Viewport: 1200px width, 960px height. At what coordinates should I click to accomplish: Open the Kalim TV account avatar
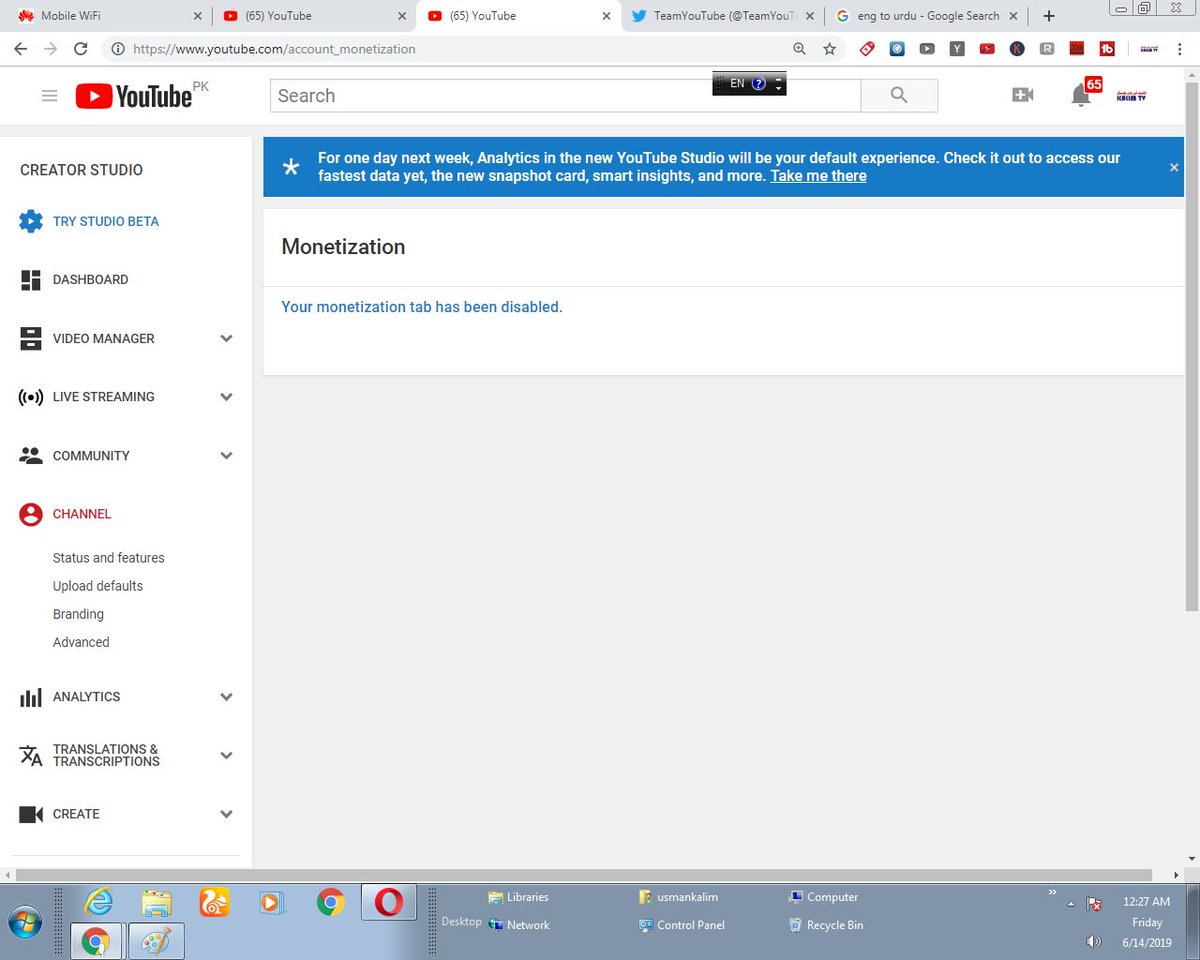[x=1131, y=96]
